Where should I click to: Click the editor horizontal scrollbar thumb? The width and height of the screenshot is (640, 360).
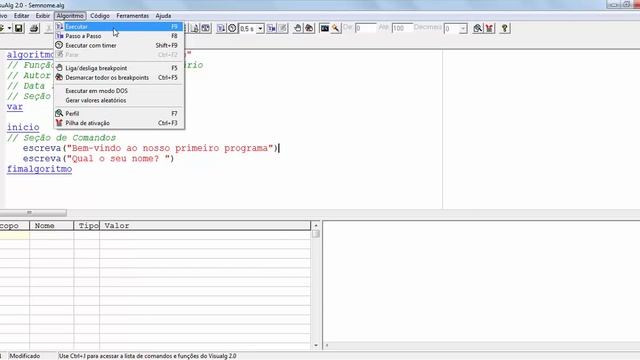pos(33,213)
